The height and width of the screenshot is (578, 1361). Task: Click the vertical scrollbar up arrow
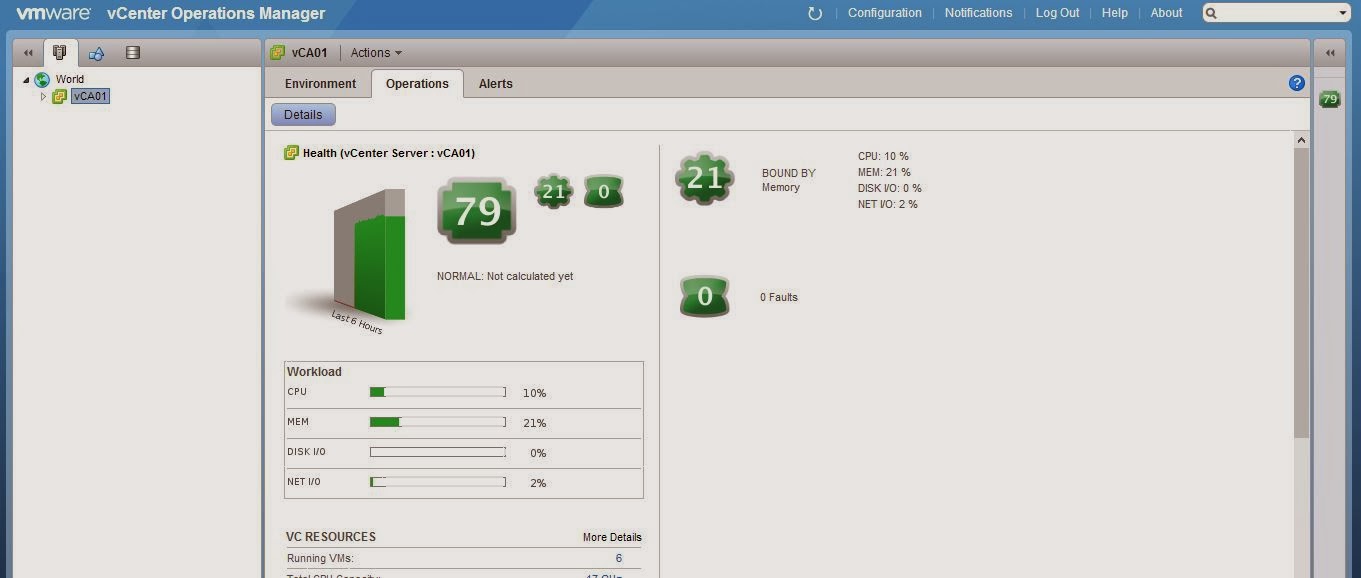[x=1301, y=140]
